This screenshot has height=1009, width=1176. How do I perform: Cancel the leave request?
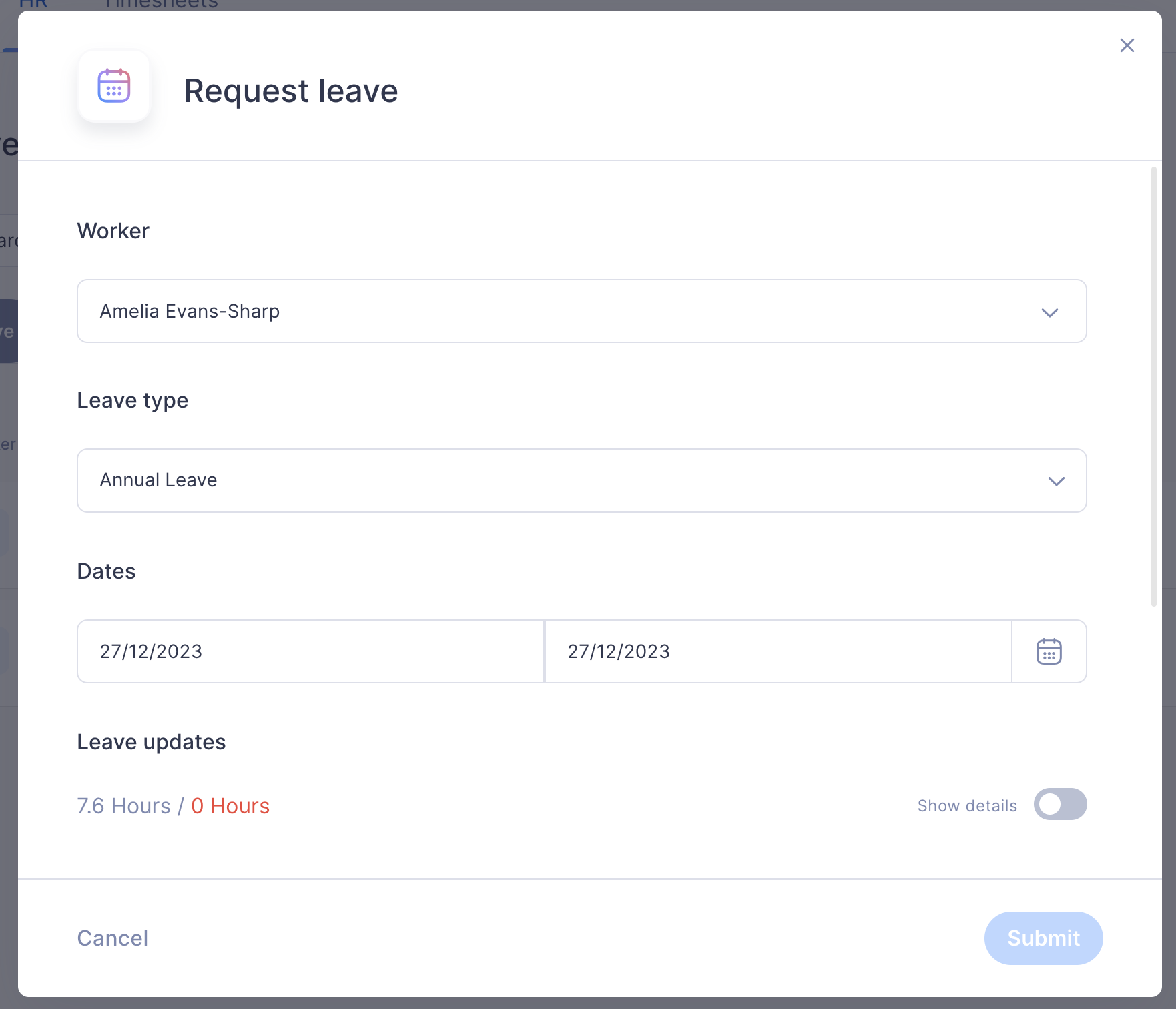pos(113,938)
